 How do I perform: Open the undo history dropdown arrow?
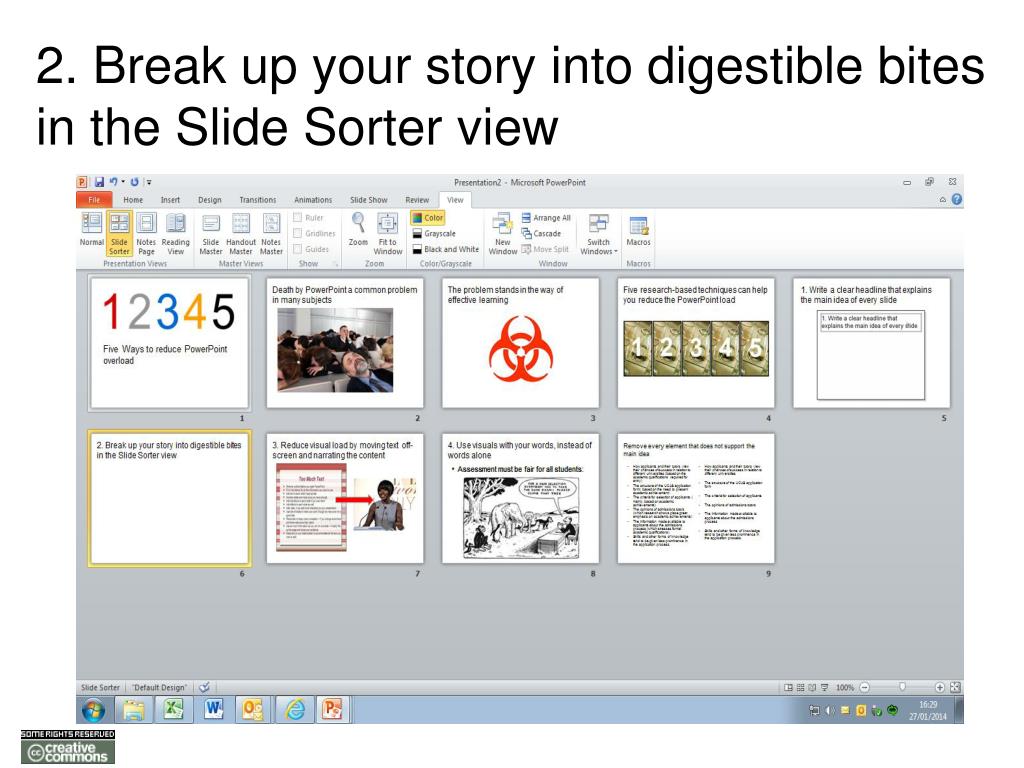(x=123, y=182)
